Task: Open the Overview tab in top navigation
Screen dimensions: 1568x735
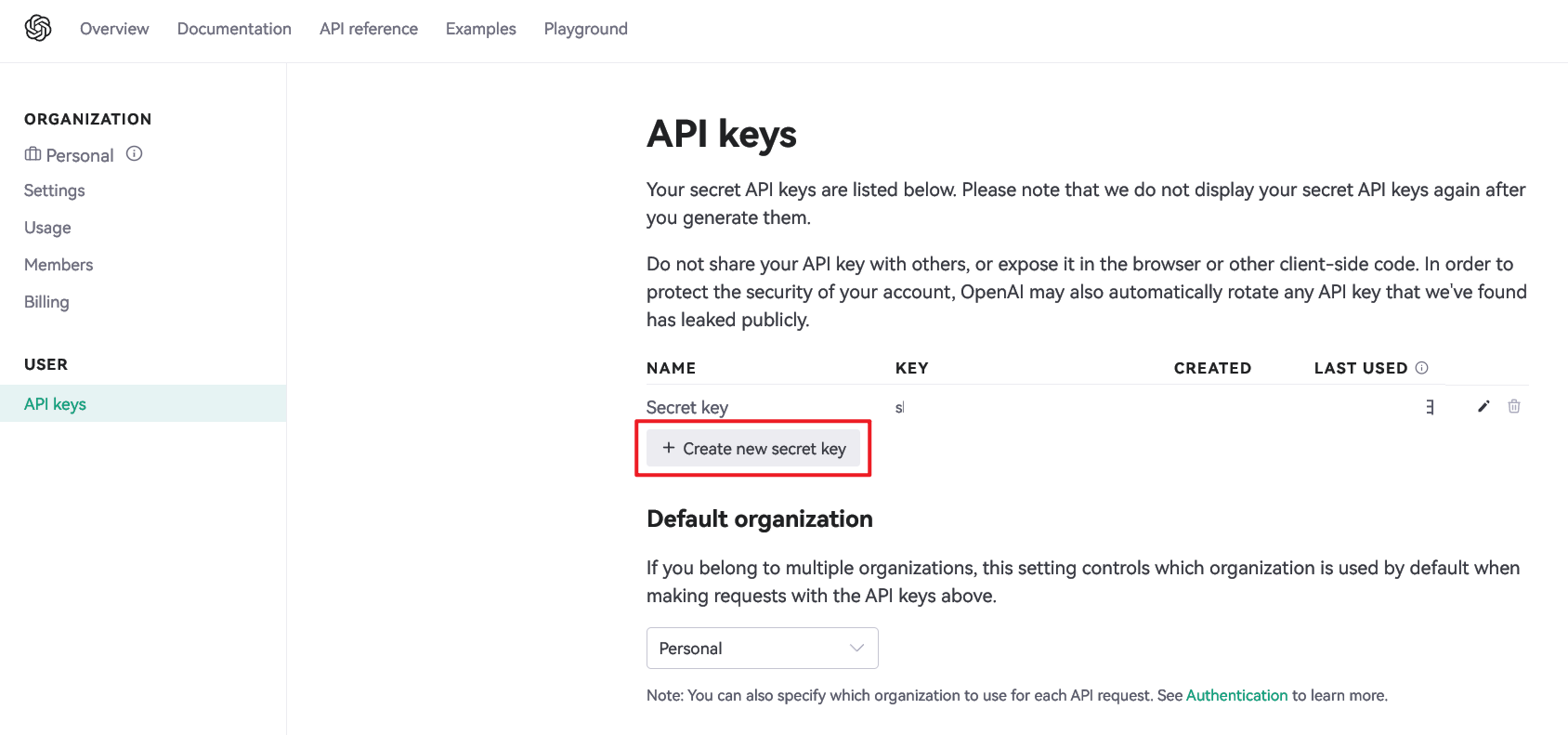Action: tap(114, 29)
